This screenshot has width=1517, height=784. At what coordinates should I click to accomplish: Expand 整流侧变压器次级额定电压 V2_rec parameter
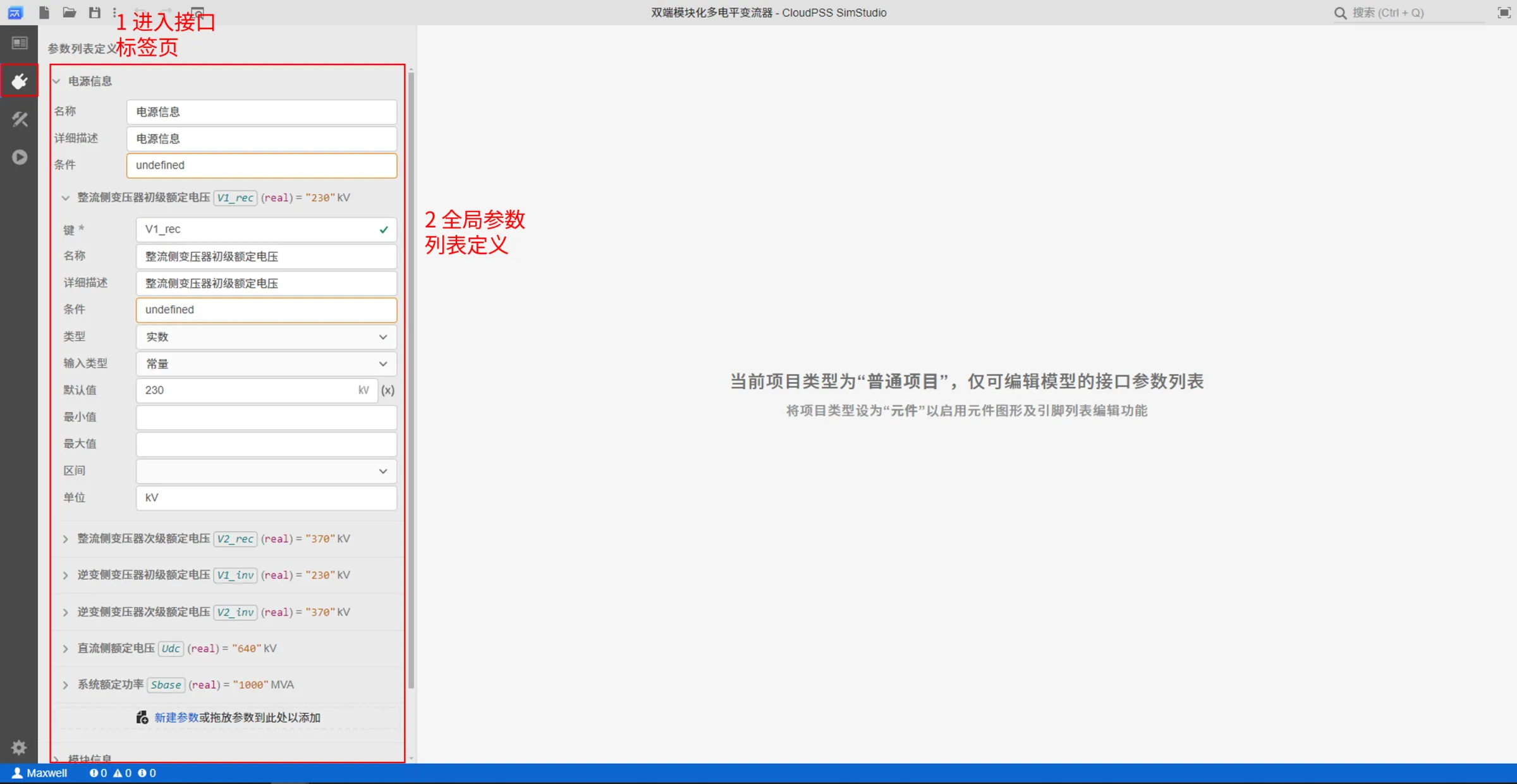65,539
